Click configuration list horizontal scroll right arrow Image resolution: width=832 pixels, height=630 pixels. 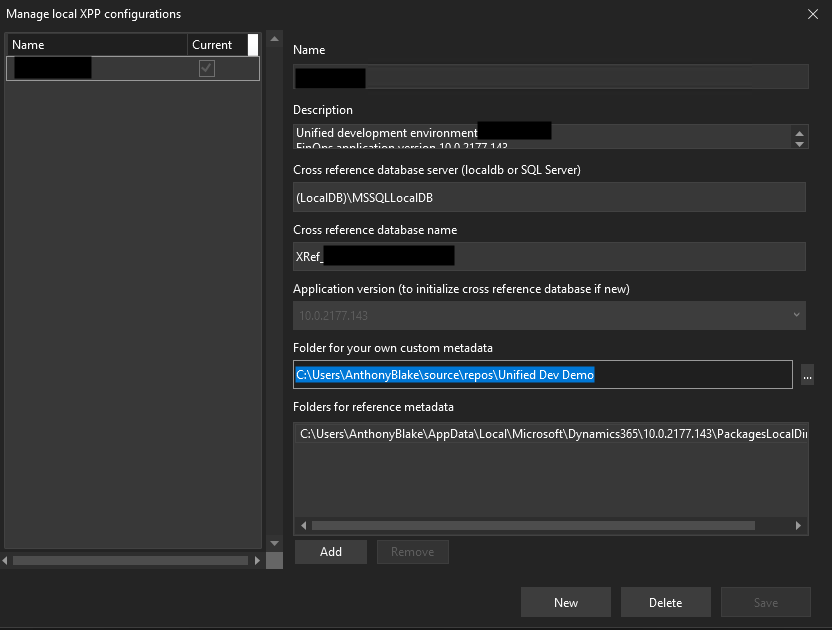[257, 560]
